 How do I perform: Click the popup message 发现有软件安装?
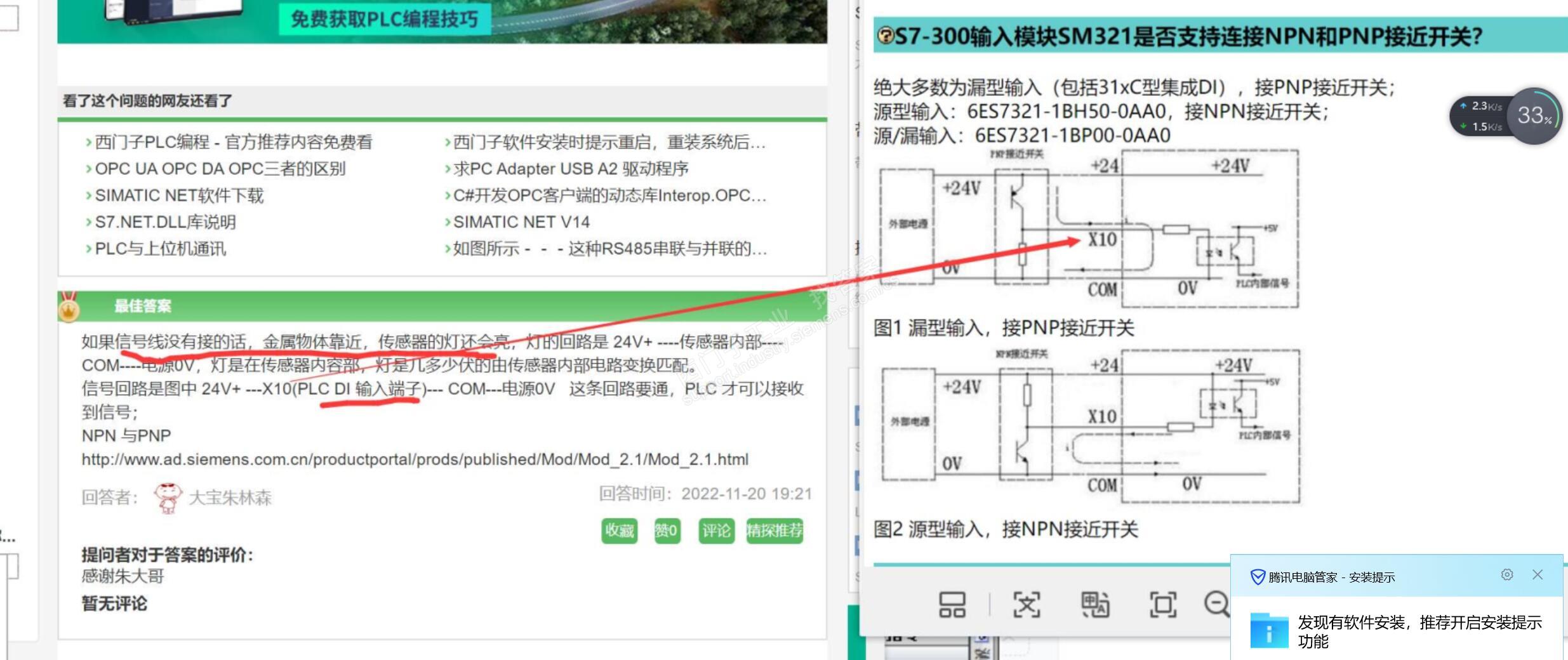[x=1419, y=631]
